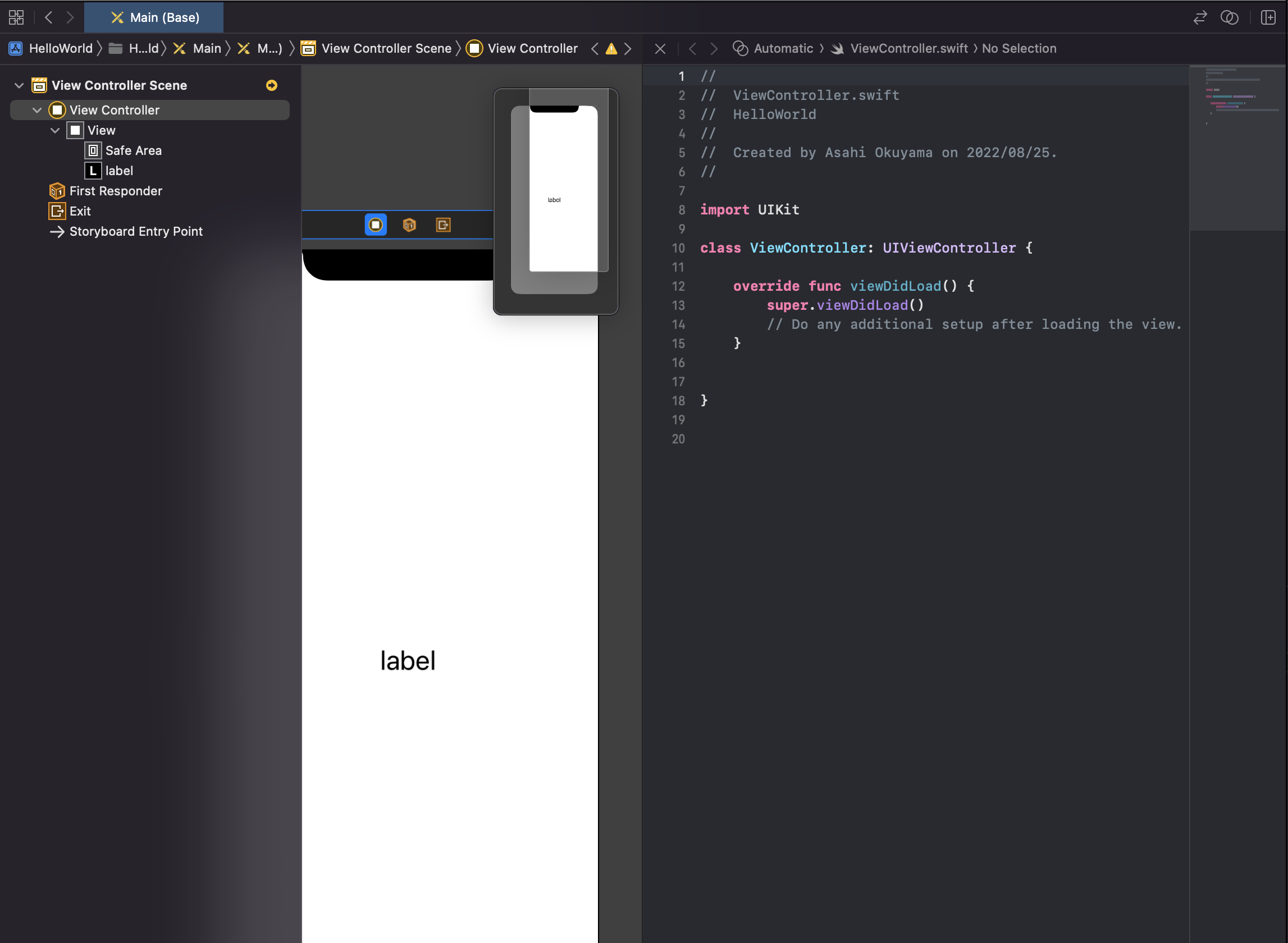Select Storyboard Entry Point in outline
1288x943 pixels.
[x=135, y=231]
